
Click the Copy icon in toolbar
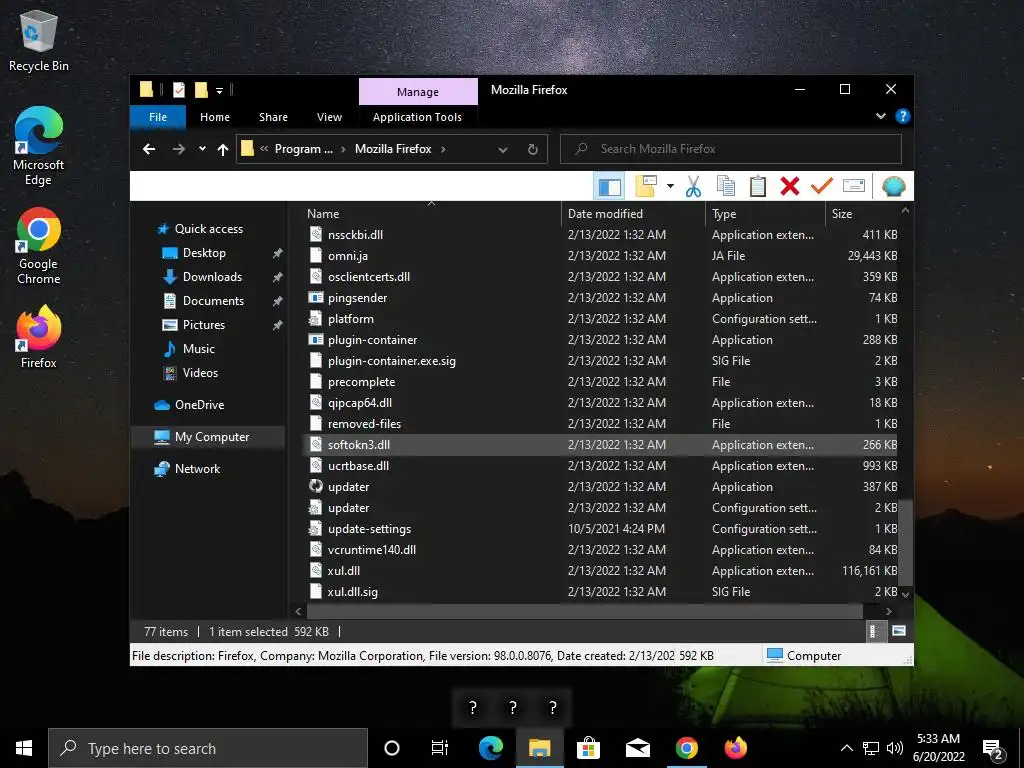[726, 187]
